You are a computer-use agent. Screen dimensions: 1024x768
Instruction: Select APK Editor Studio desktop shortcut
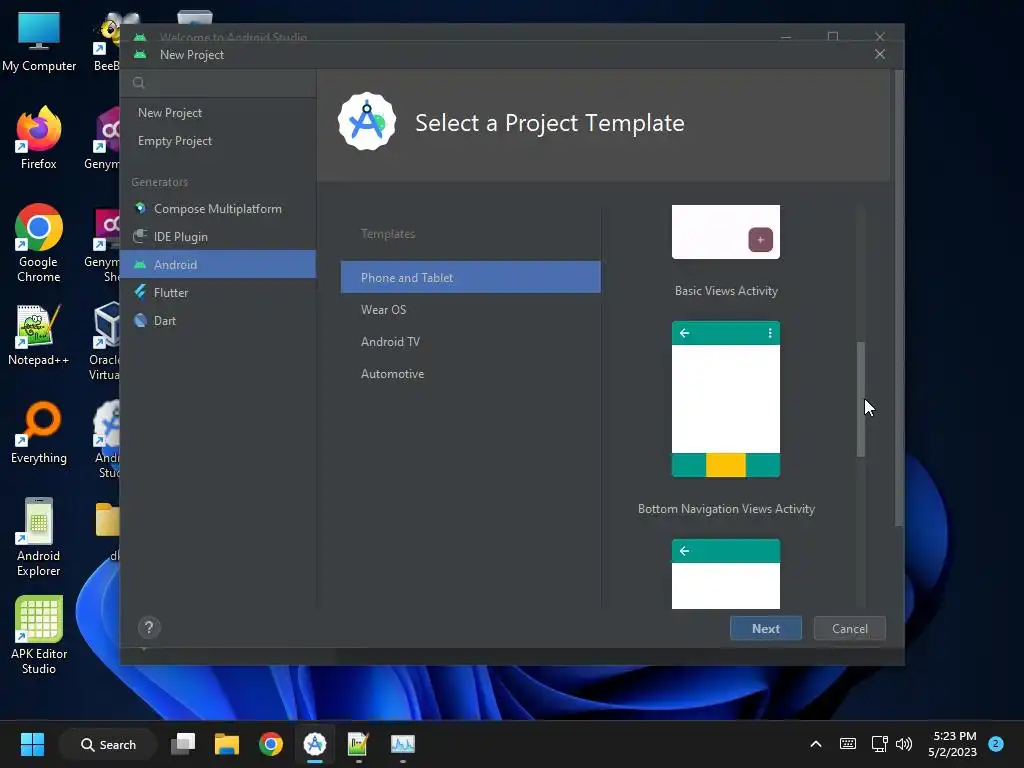[39, 635]
